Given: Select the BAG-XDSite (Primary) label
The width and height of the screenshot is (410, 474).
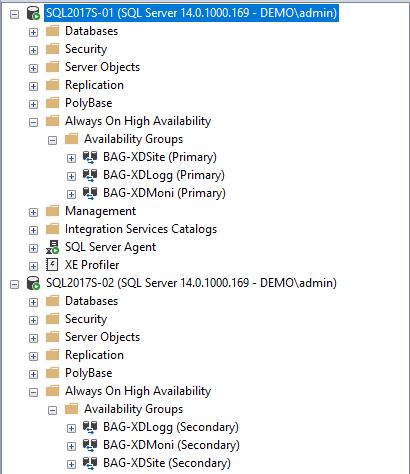Looking at the screenshot, I should (160, 157).
